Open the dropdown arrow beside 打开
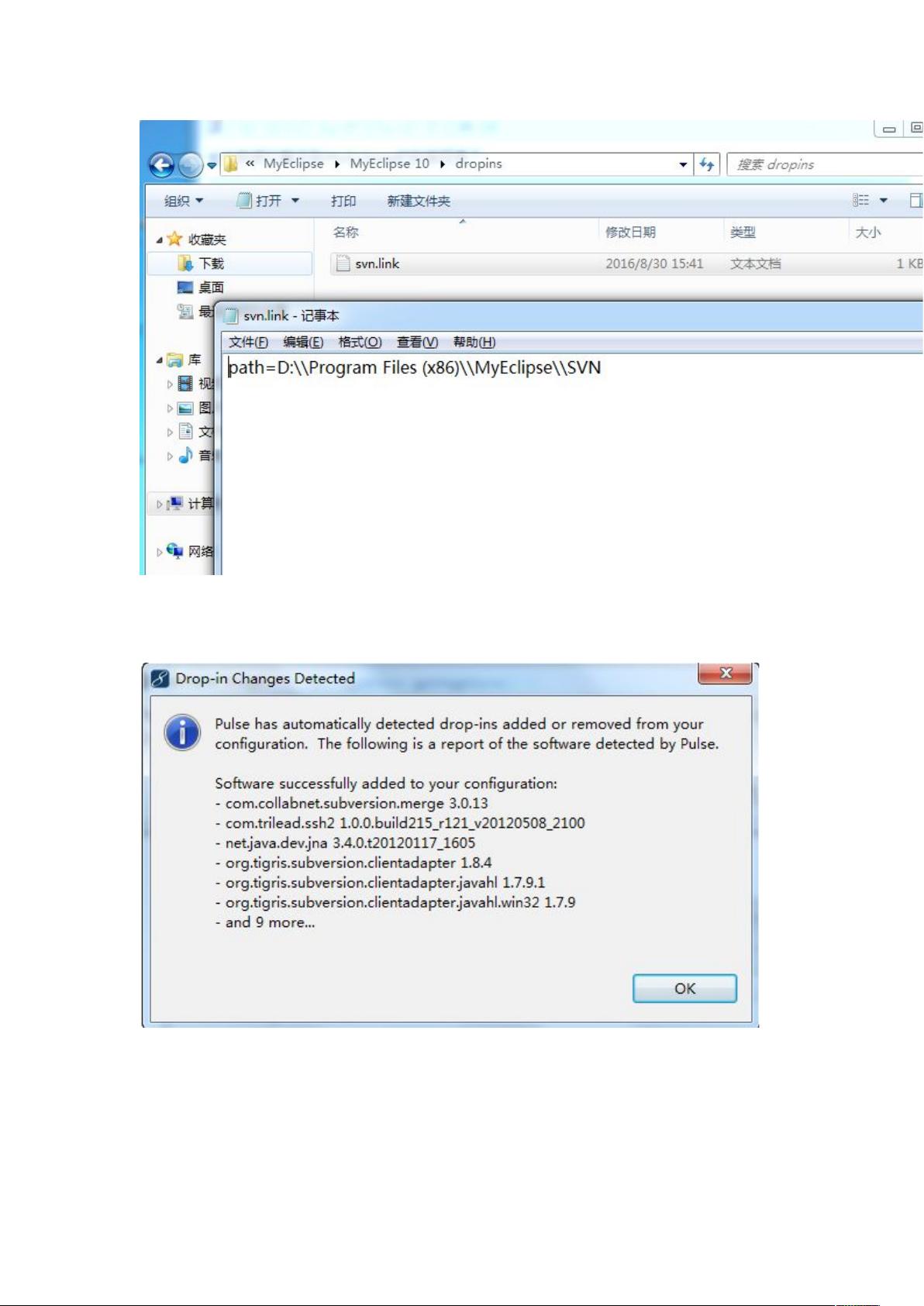This screenshot has width=924, height=1306. tap(295, 201)
